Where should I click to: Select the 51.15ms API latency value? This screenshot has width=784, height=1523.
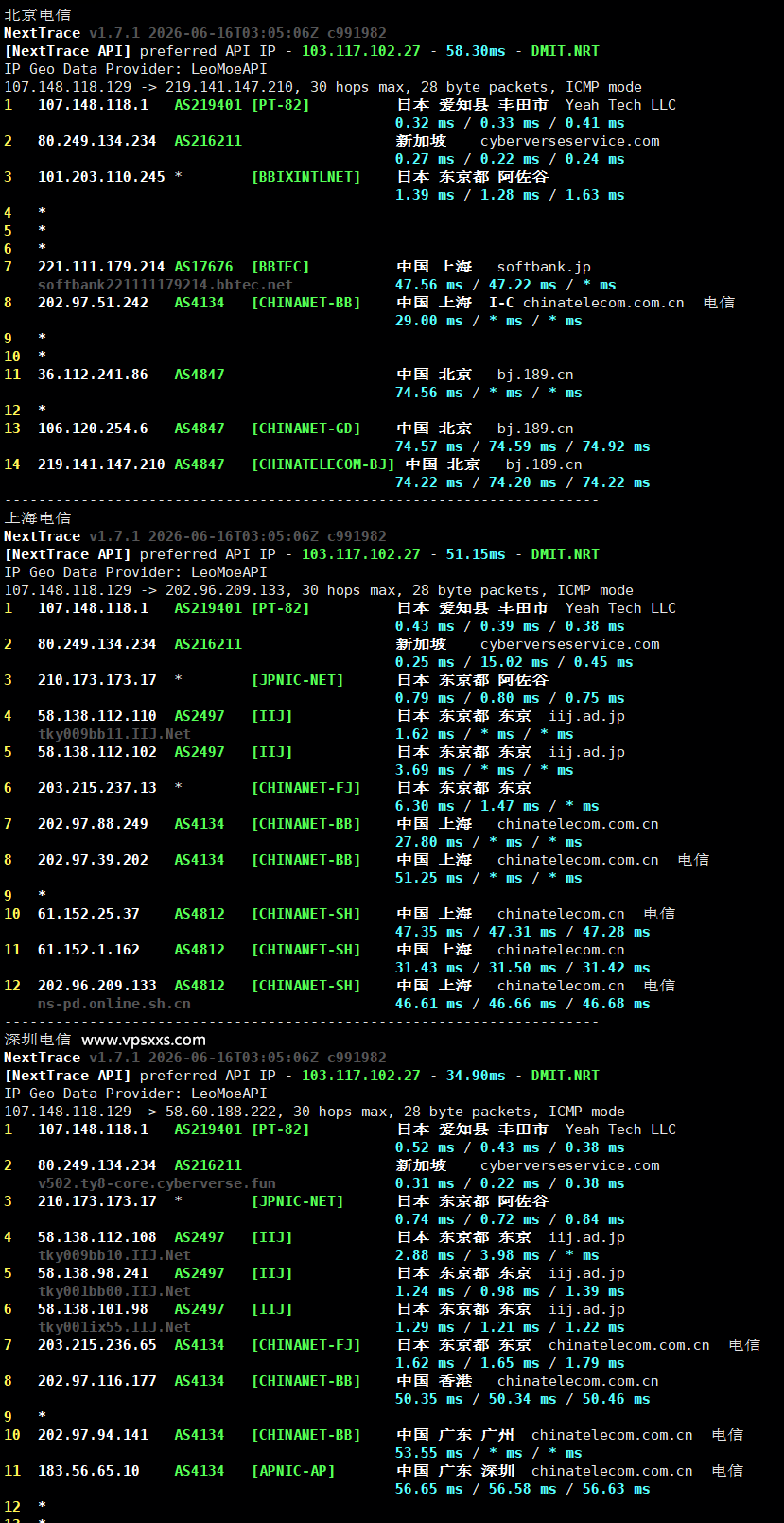click(476, 554)
